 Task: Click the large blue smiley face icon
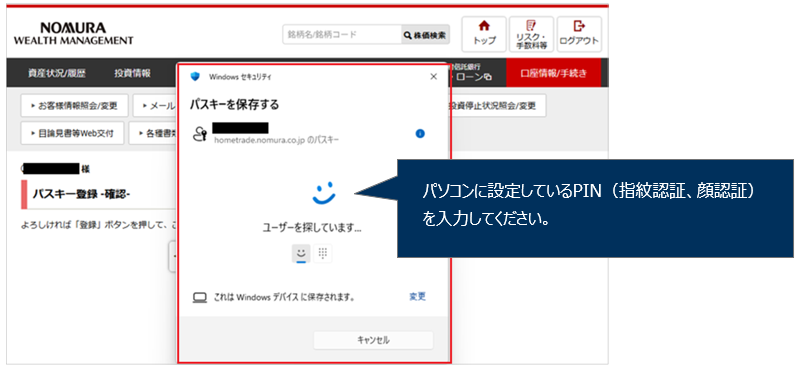[x=324, y=194]
